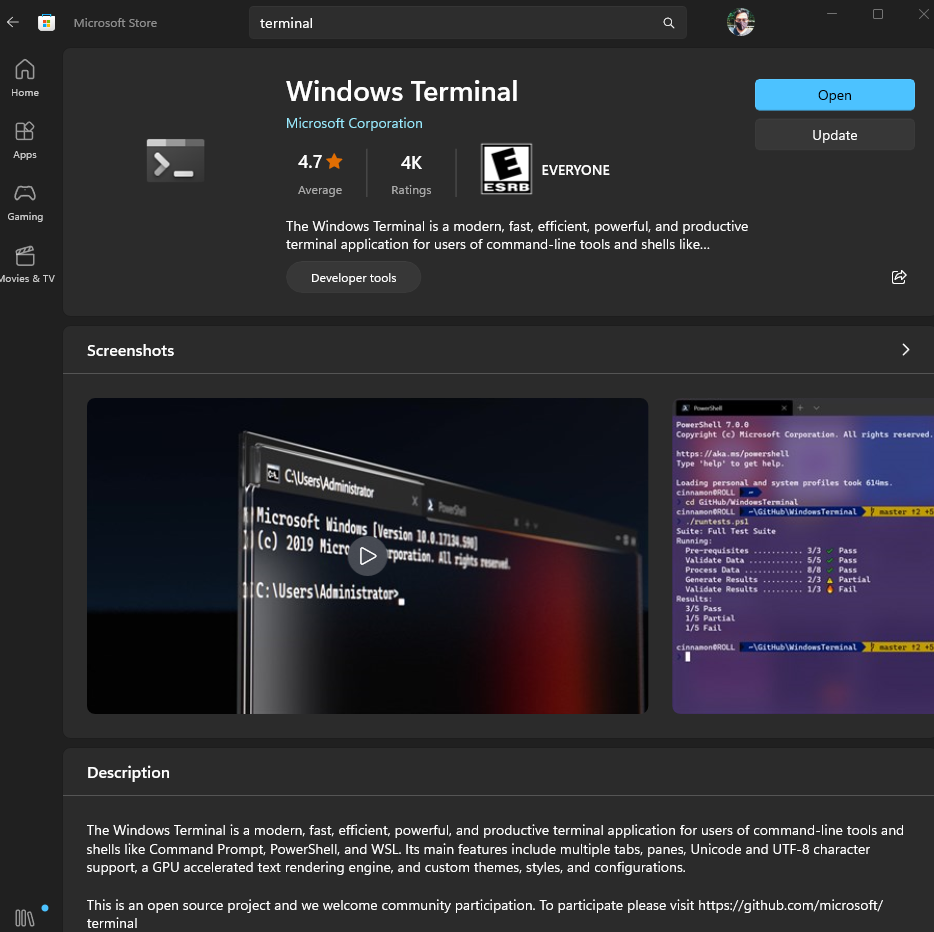Screen dimensions: 934x932
Task: Select the Developer tools category tag
Action: [x=353, y=277]
